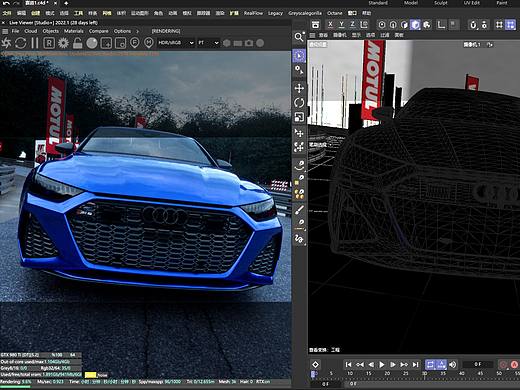
Task: Select the Move tool
Action: (x=299, y=88)
